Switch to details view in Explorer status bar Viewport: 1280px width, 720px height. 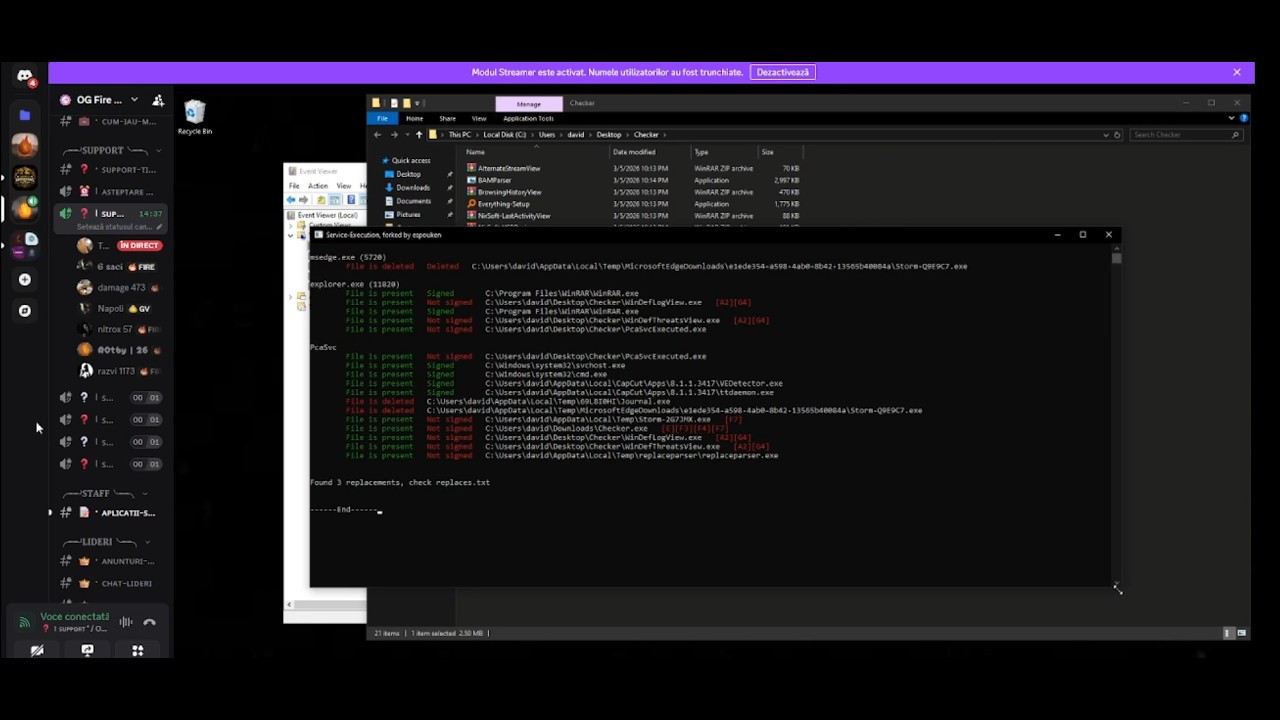[1228, 633]
